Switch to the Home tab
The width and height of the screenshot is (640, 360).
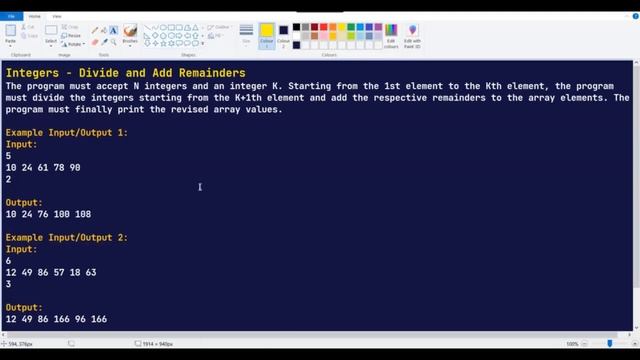pos(34,16)
